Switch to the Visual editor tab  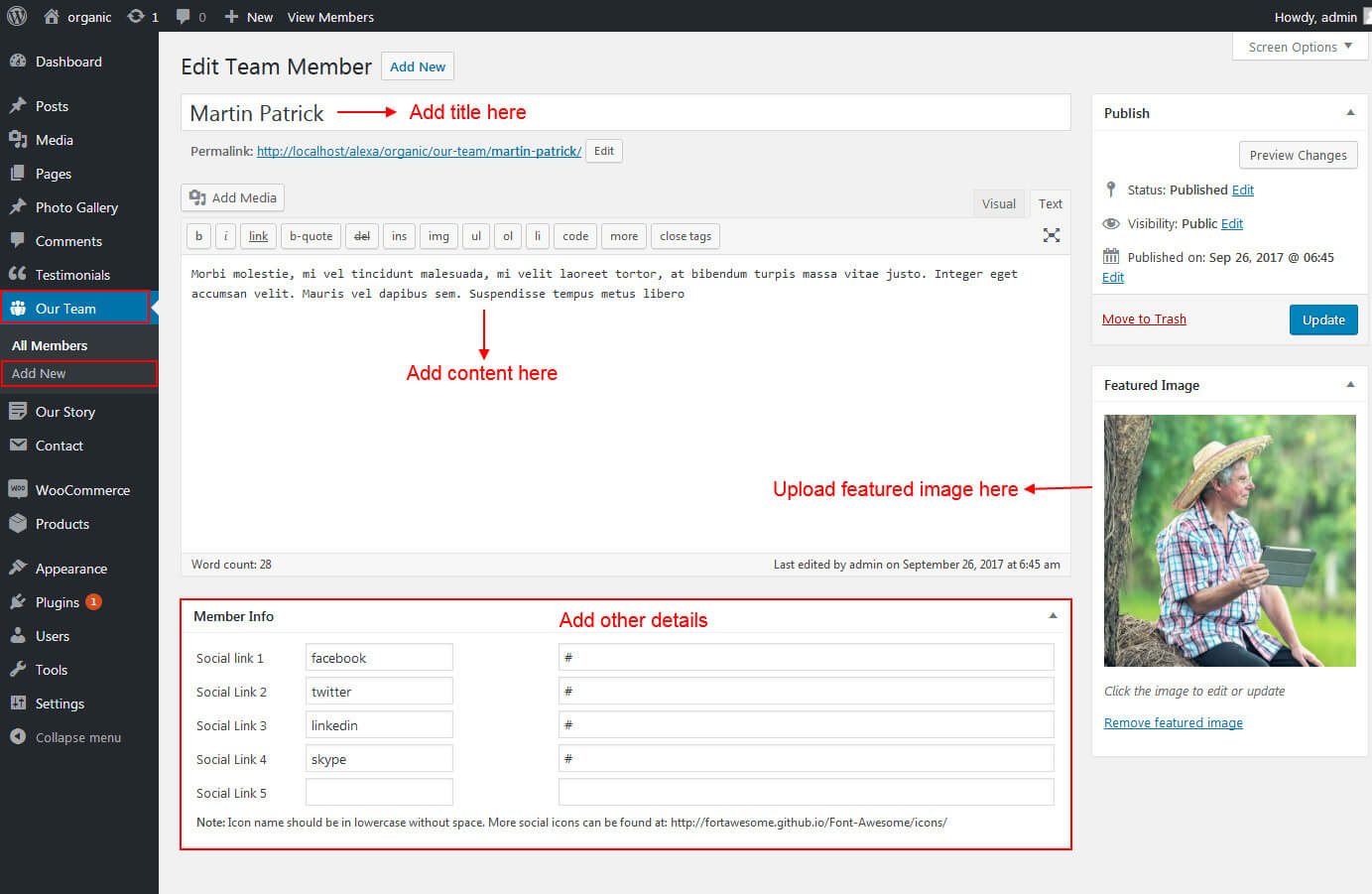click(x=998, y=203)
